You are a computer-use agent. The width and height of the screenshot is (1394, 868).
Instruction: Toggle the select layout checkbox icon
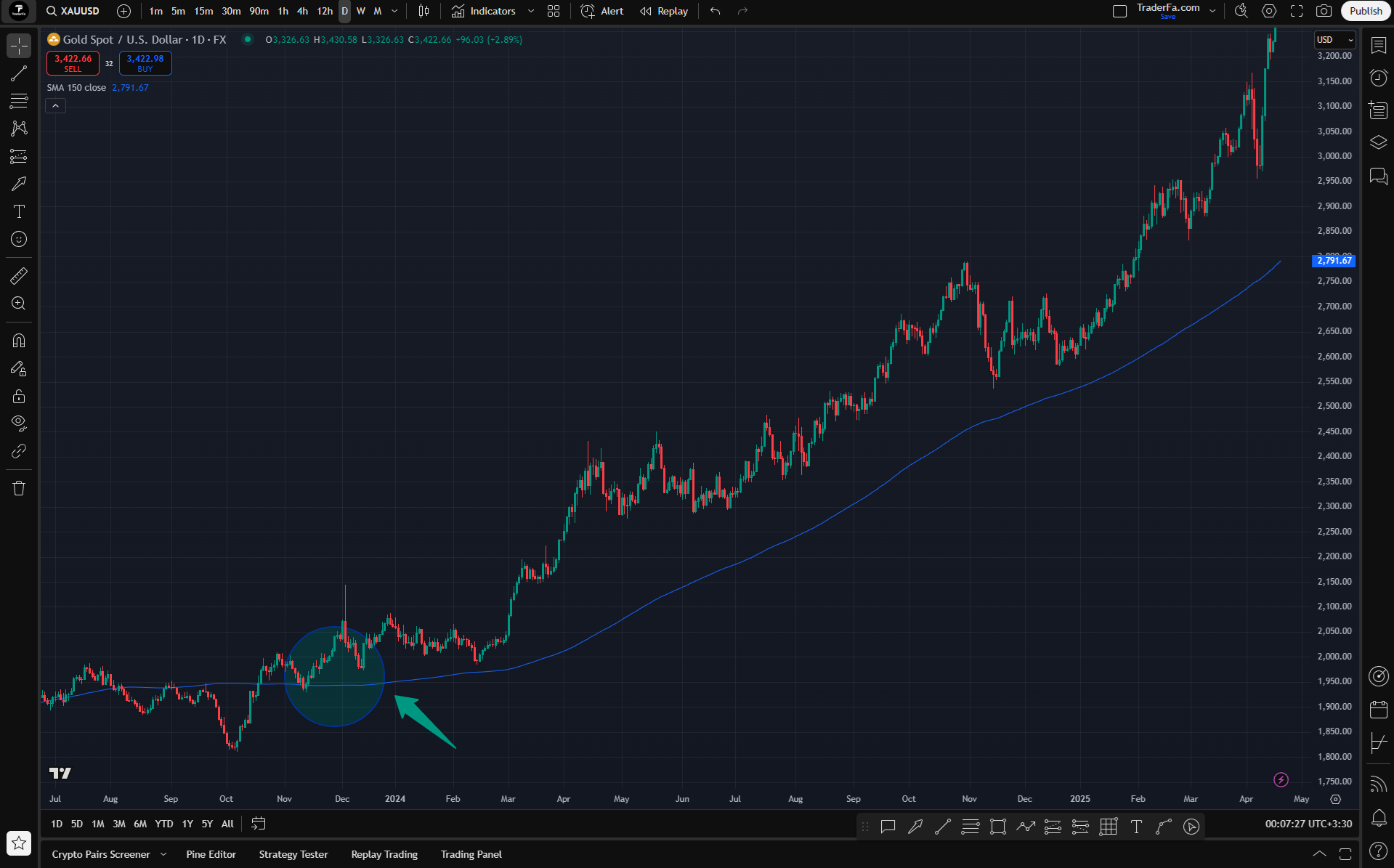click(x=1119, y=11)
